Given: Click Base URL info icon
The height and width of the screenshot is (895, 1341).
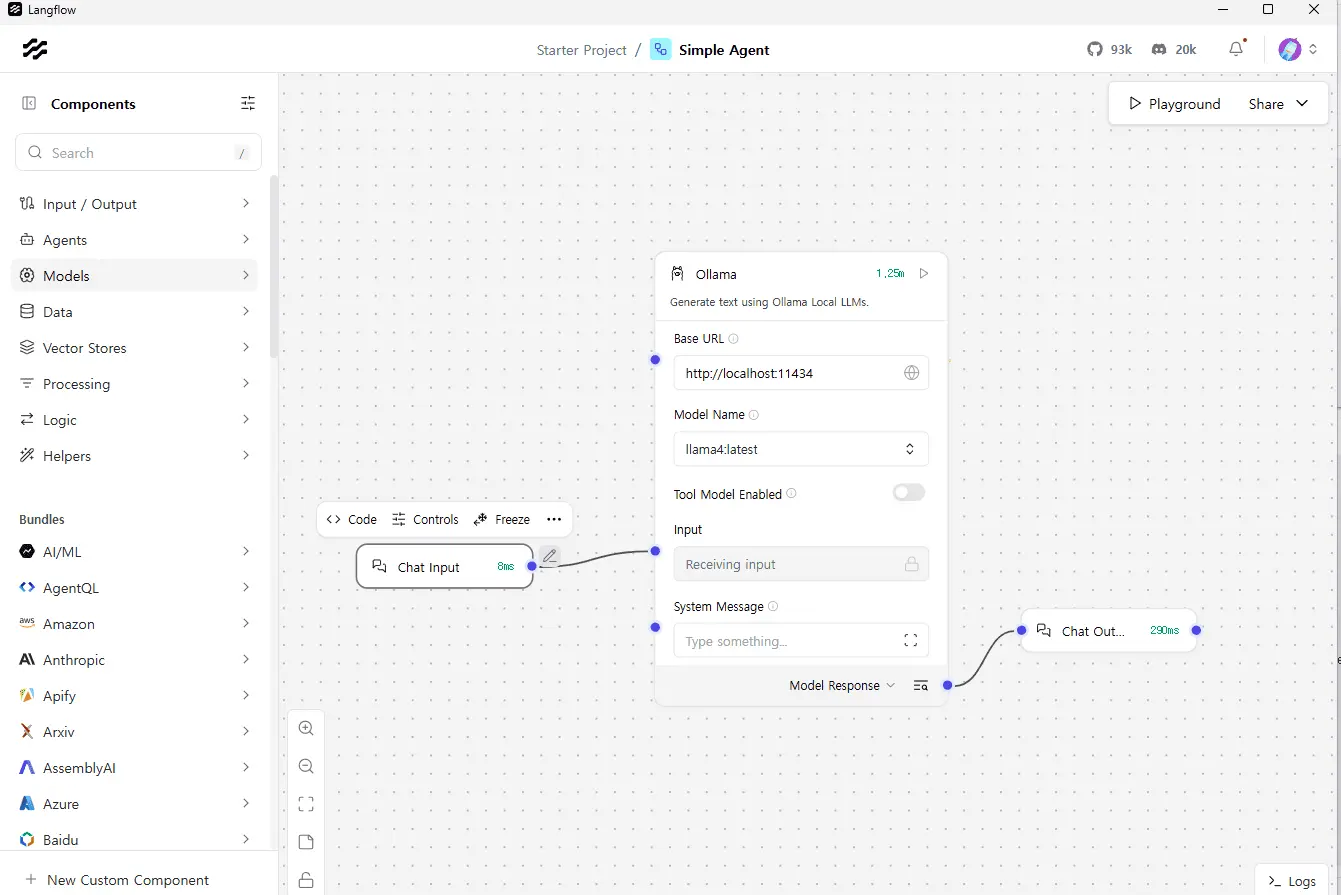Looking at the screenshot, I should (x=733, y=339).
